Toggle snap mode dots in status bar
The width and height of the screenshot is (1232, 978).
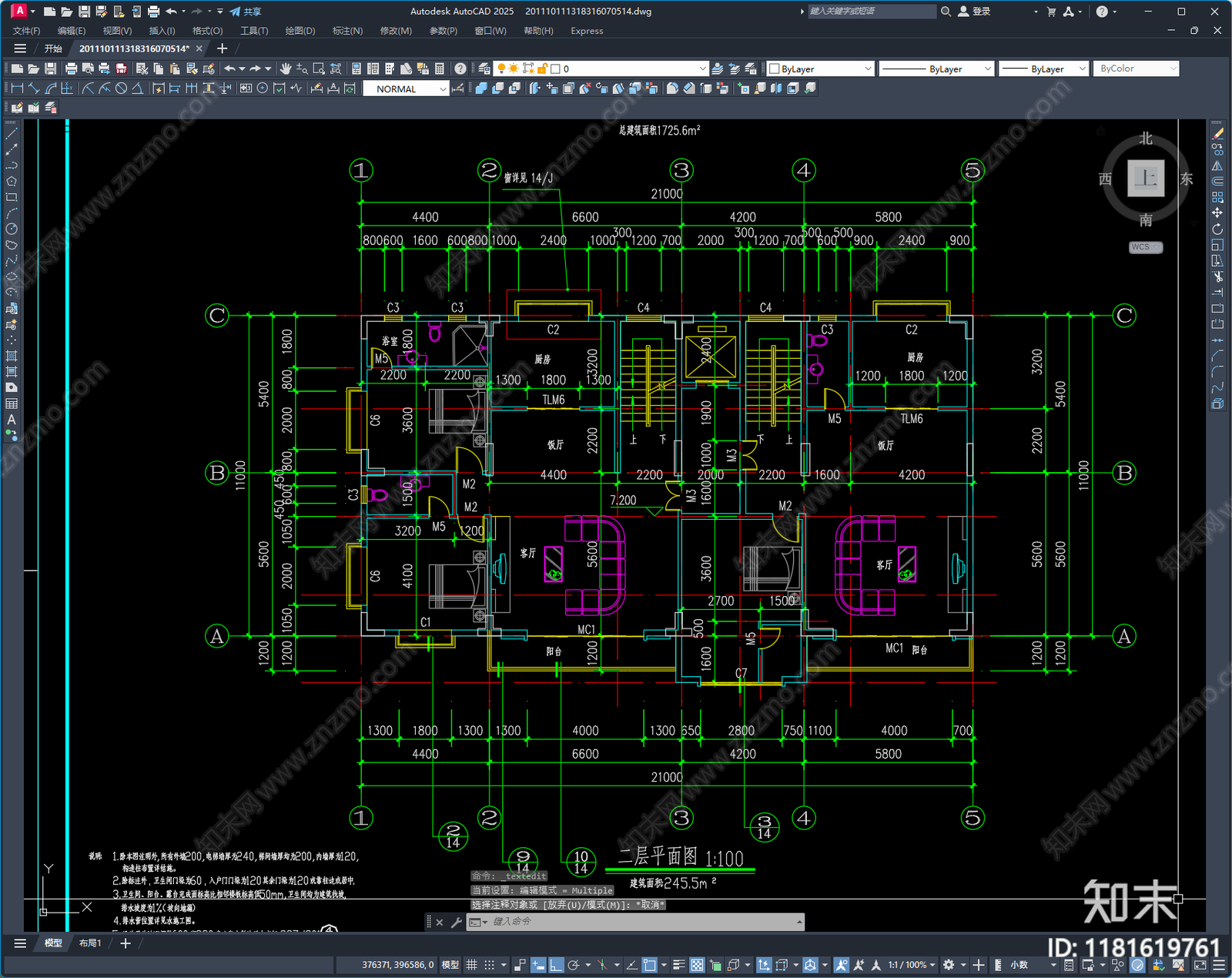(x=489, y=965)
